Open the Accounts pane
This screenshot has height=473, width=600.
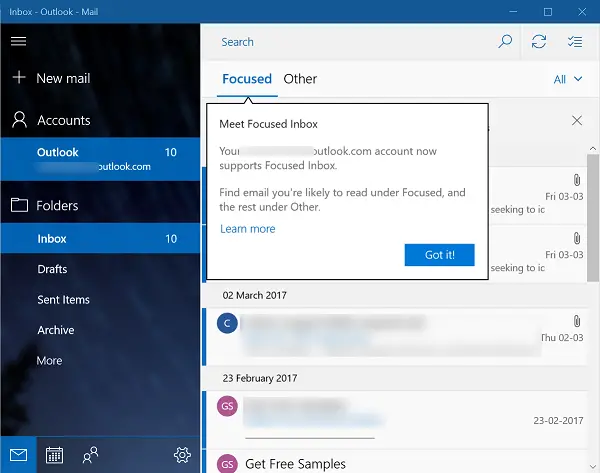64,120
